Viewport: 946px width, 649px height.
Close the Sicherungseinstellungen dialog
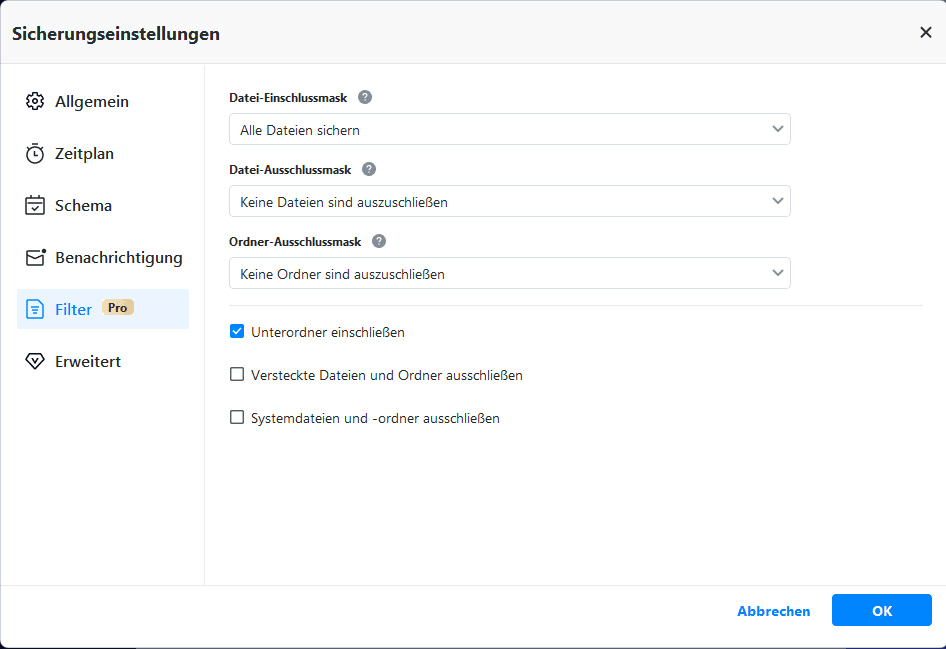(925, 33)
